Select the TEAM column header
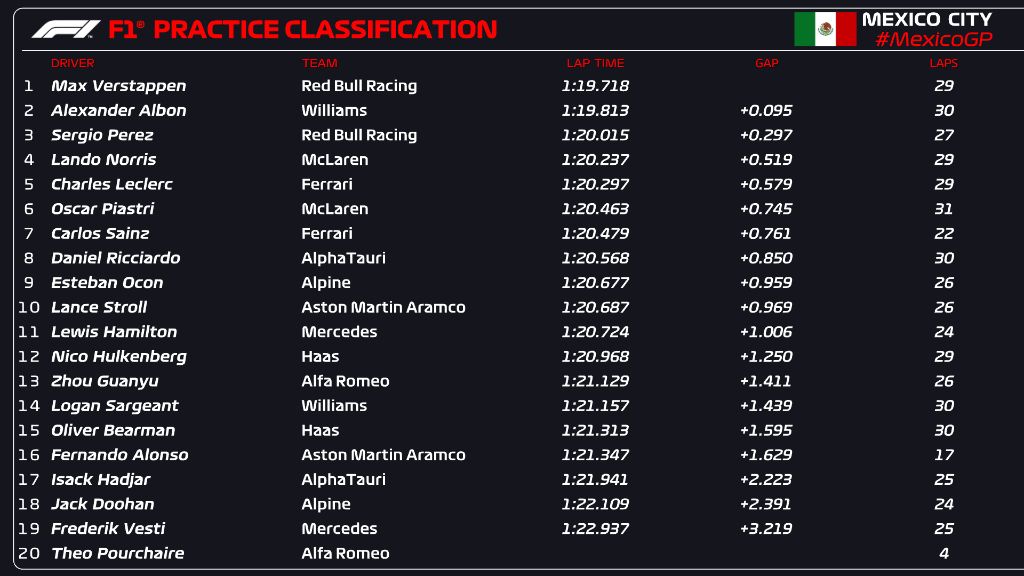1024x576 pixels. pyautogui.click(x=319, y=63)
